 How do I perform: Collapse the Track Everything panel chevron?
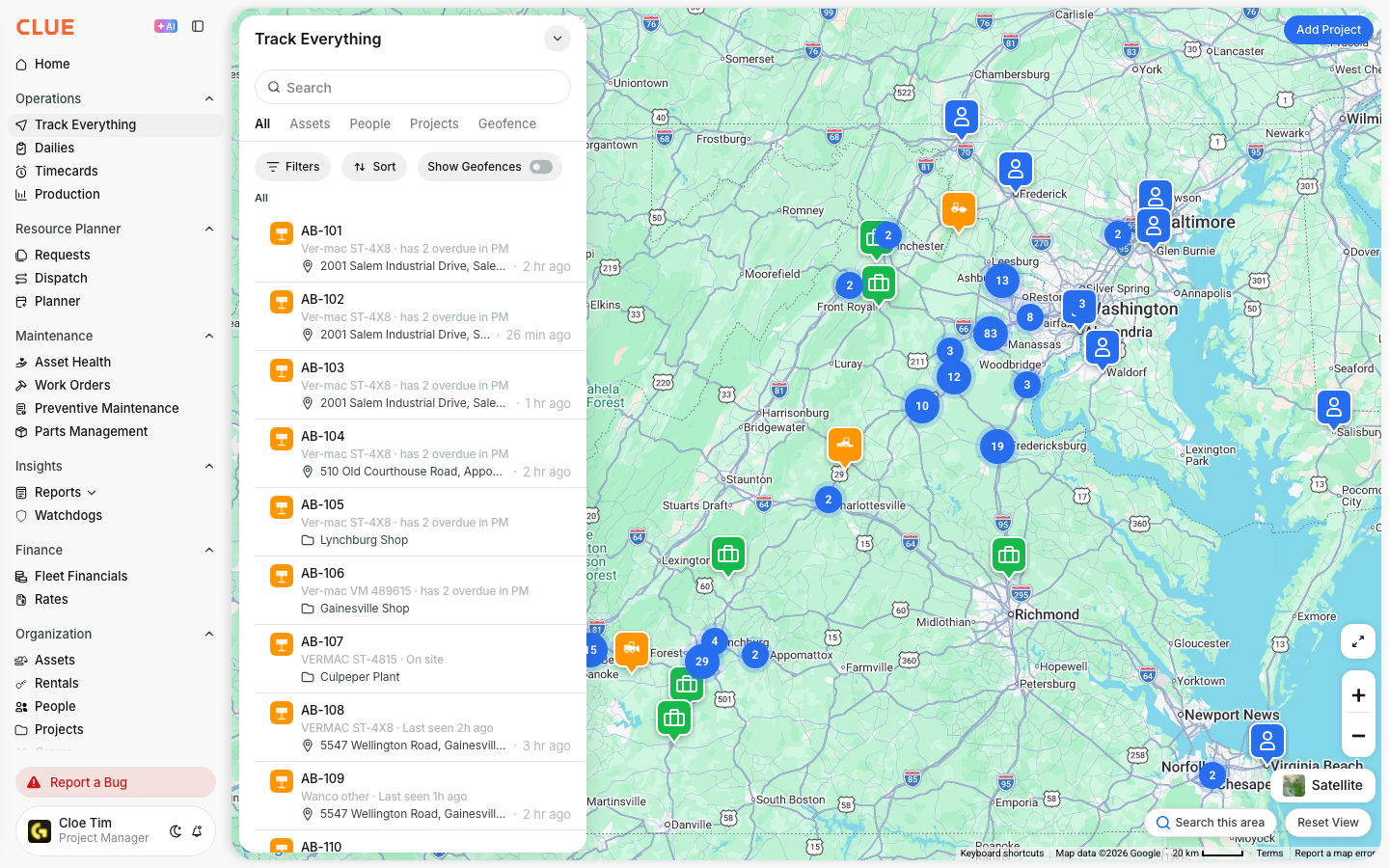558,39
